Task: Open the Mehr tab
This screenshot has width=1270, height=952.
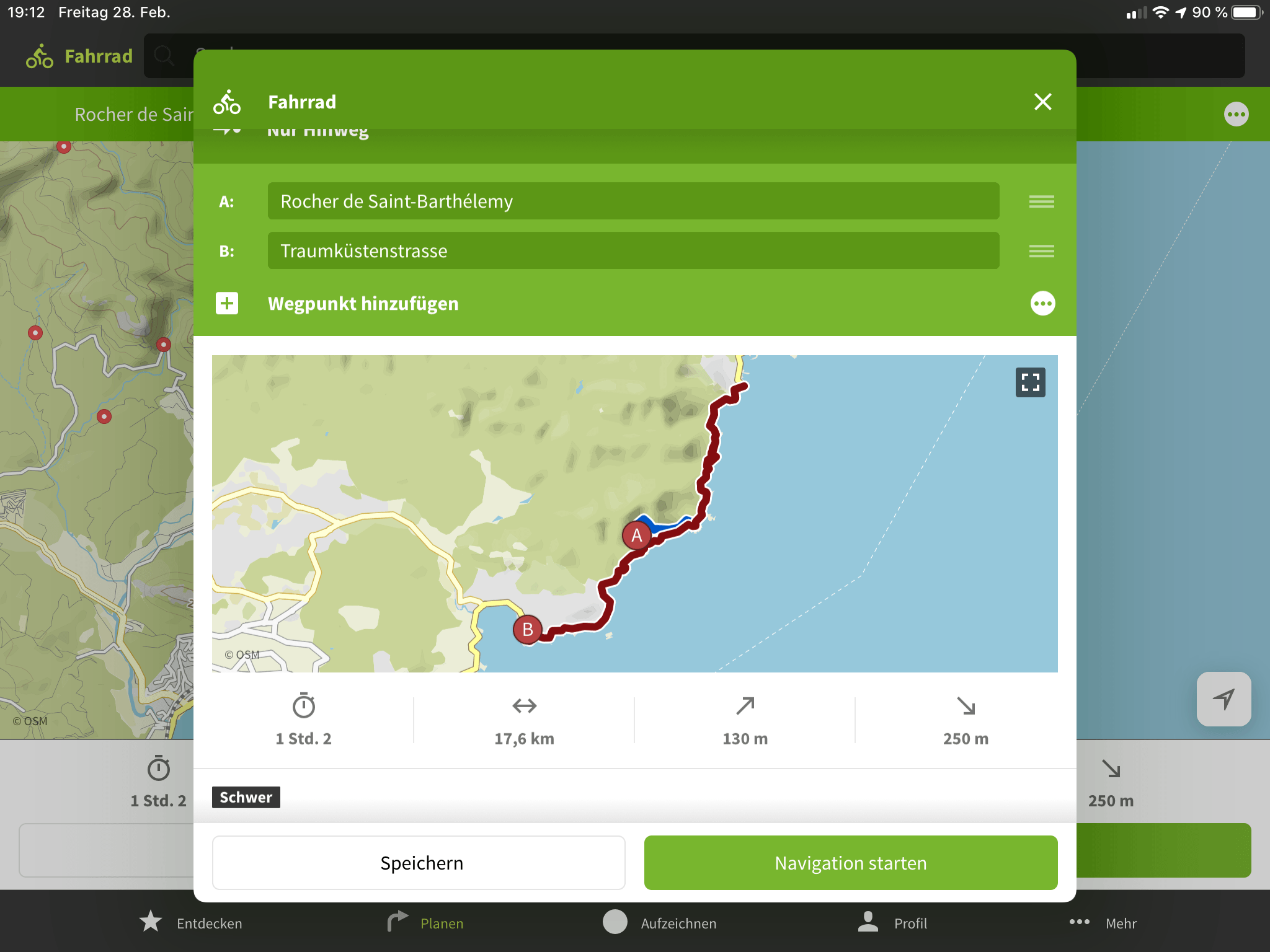Action: [x=1104, y=923]
